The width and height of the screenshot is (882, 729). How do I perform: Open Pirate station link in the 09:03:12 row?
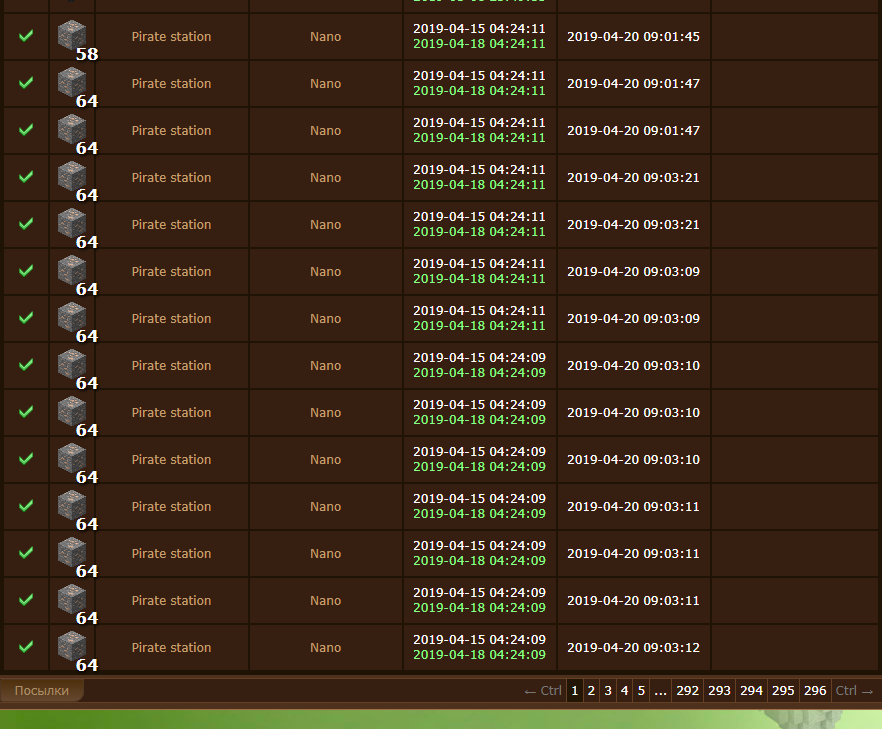click(171, 648)
